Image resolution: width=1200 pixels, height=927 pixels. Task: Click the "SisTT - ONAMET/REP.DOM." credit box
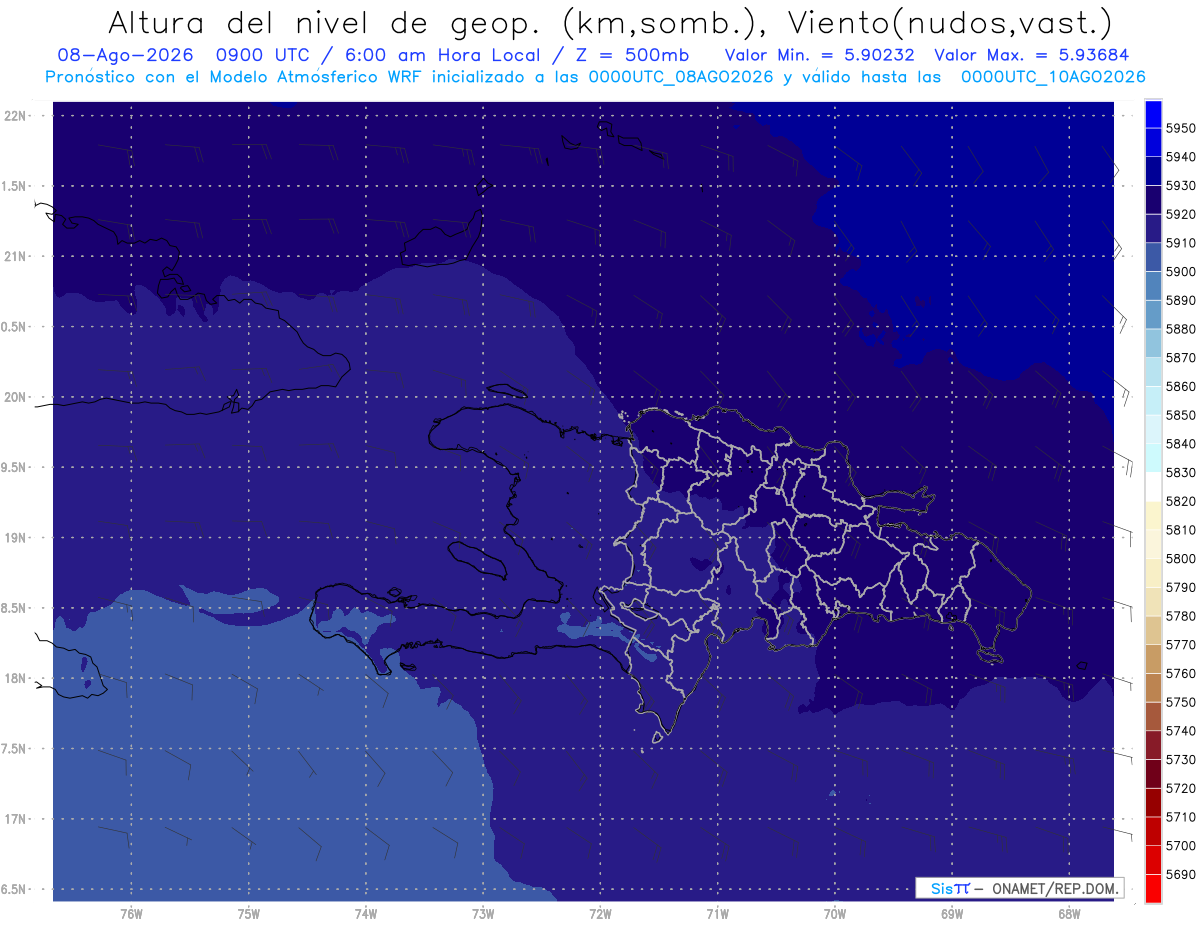pyautogui.click(x=1019, y=888)
